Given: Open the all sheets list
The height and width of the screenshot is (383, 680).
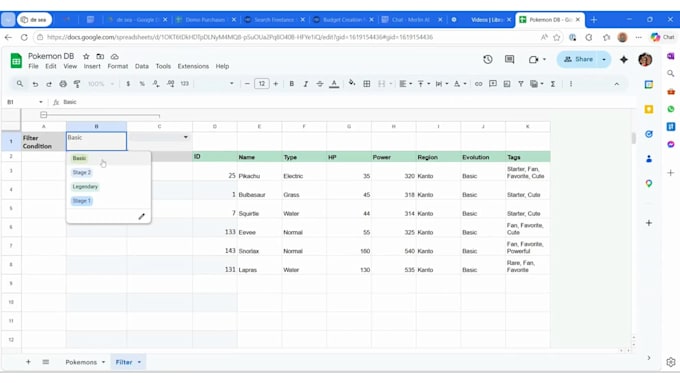Looking at the screenshot, I should (x=46, y=362).
